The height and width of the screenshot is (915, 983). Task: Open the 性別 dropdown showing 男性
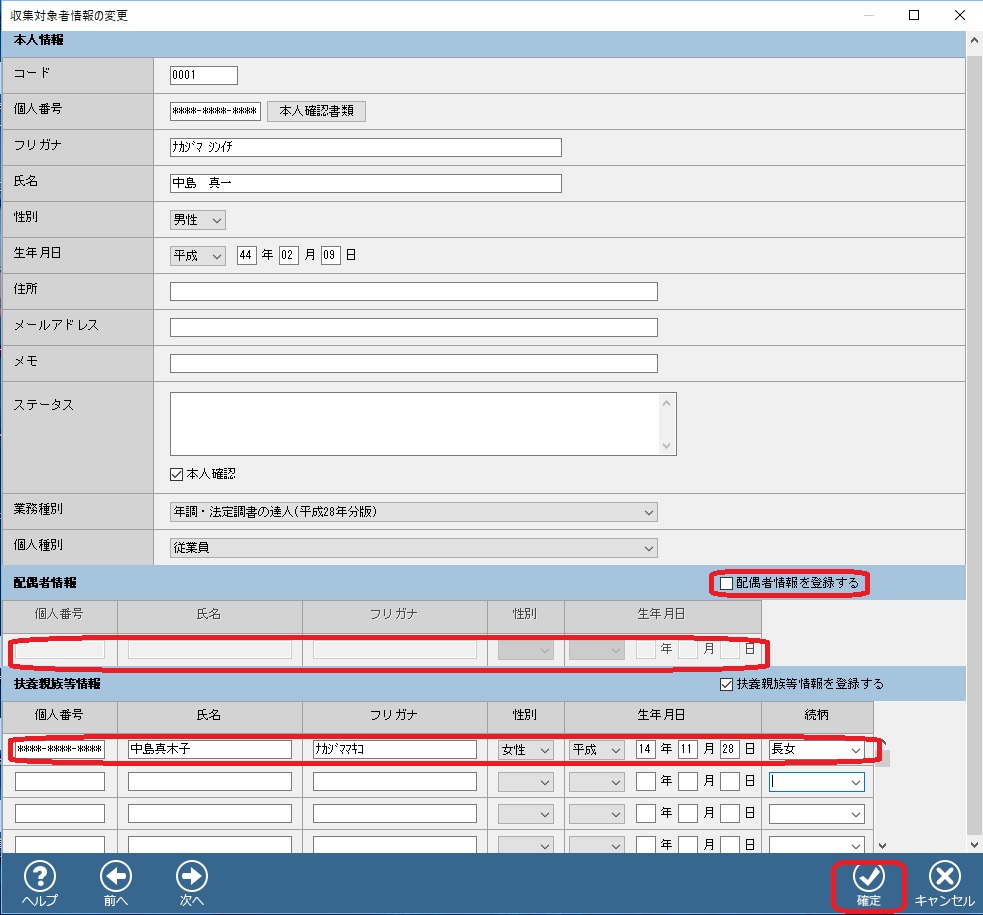[x=198, y=219]
